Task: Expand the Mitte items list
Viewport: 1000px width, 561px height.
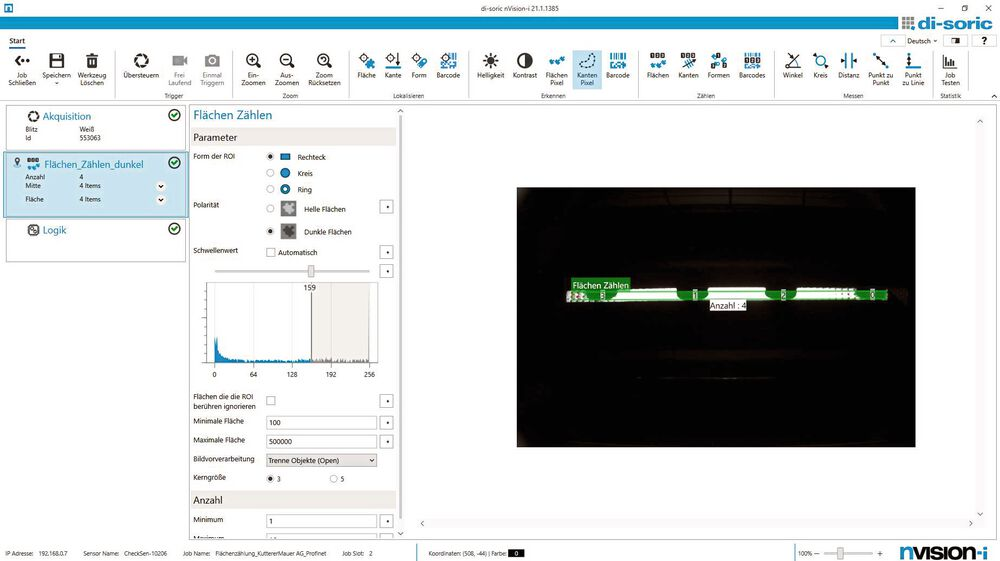Action: (160, 186)
